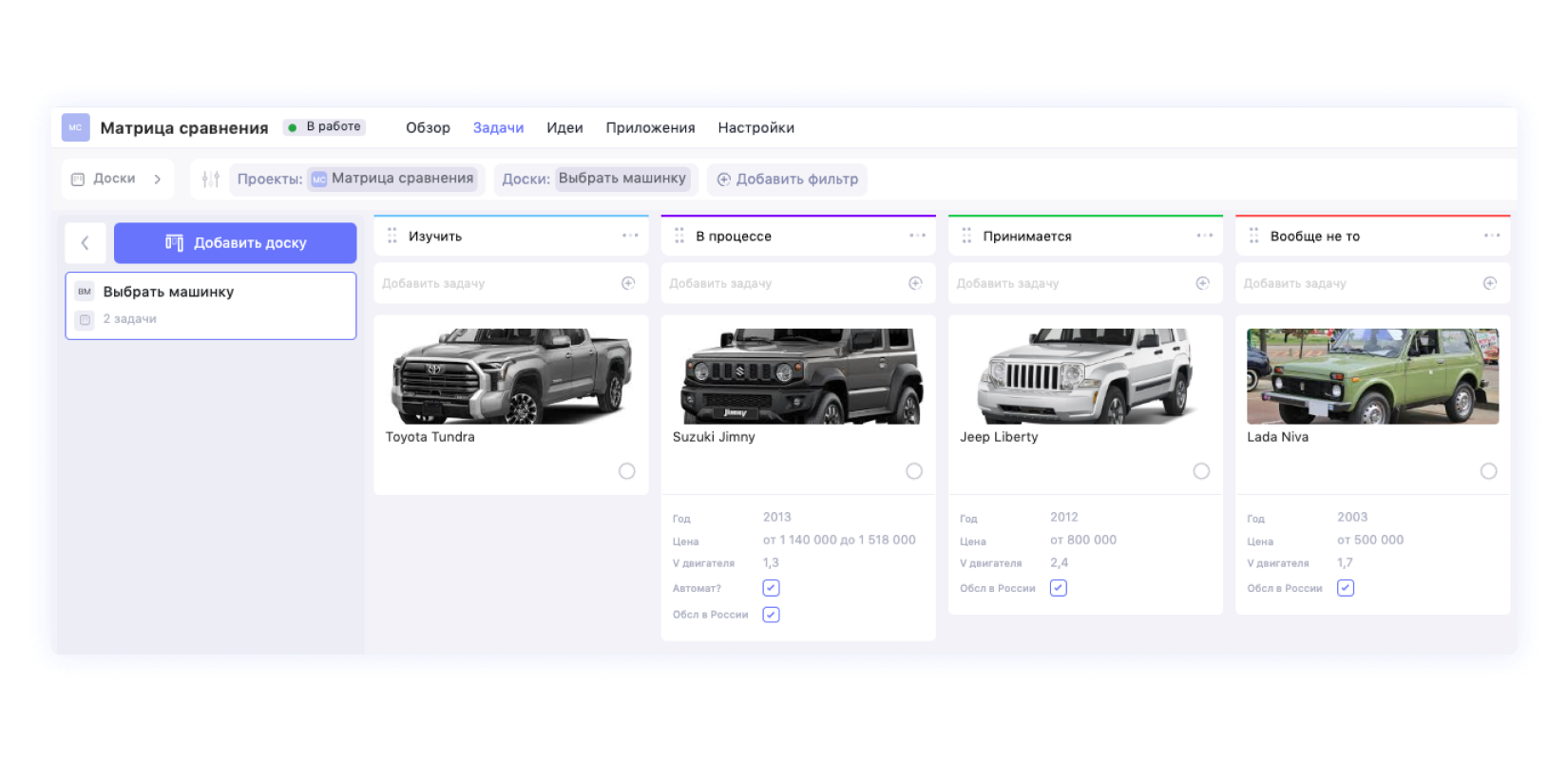Click the Добавить доску button
Image resolution: width=1568 pixels, height=760 pixels.
[236, 243]
